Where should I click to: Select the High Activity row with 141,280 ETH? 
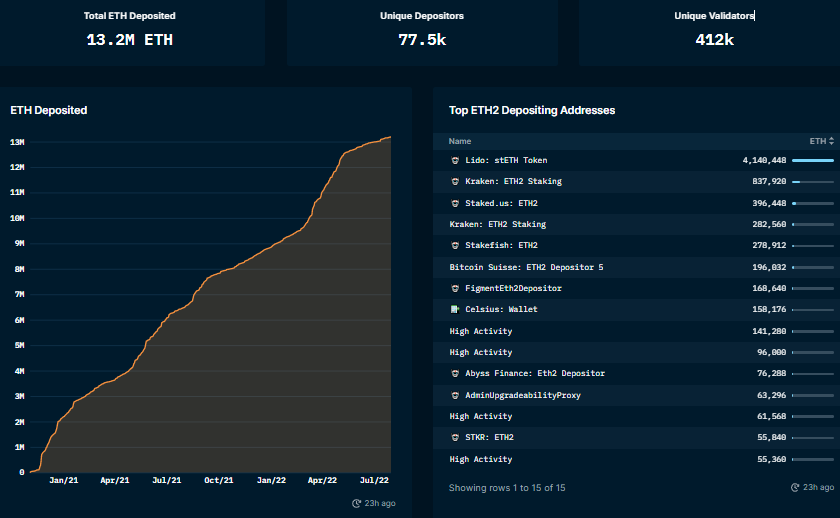pyautogui.click(x=481, y=331)
